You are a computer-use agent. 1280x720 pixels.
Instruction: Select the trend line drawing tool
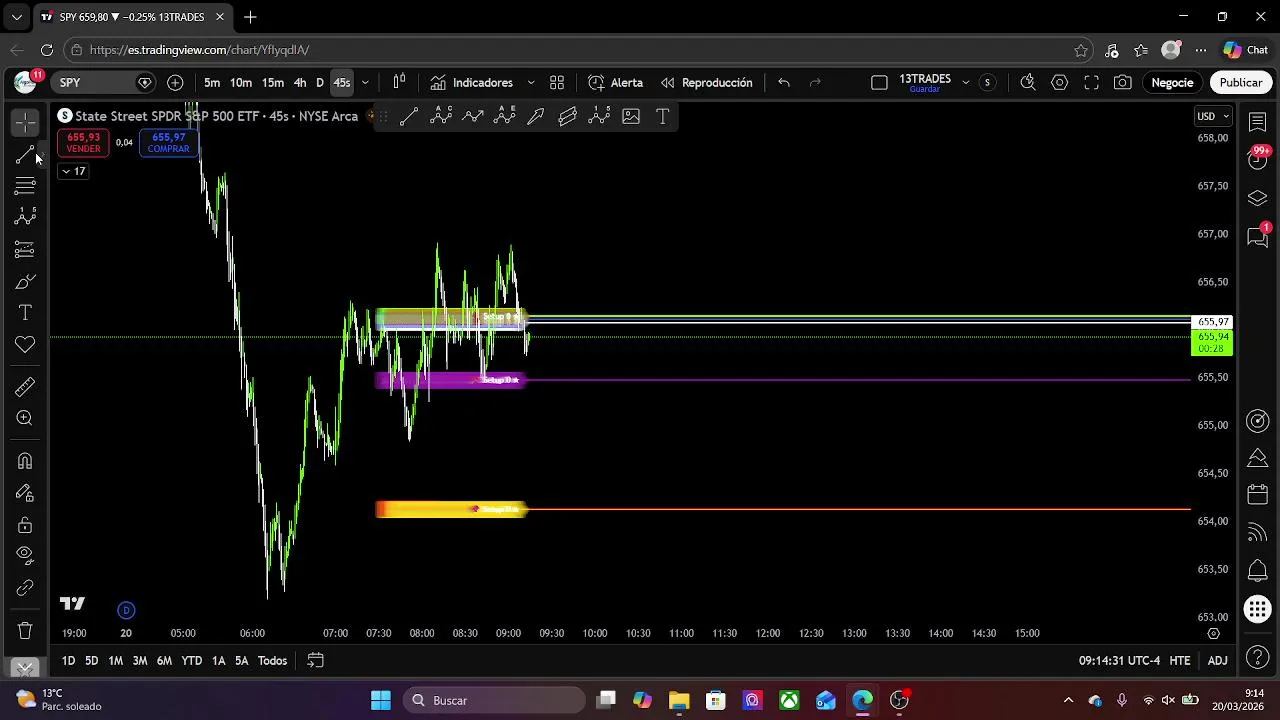tap(25, 155)
